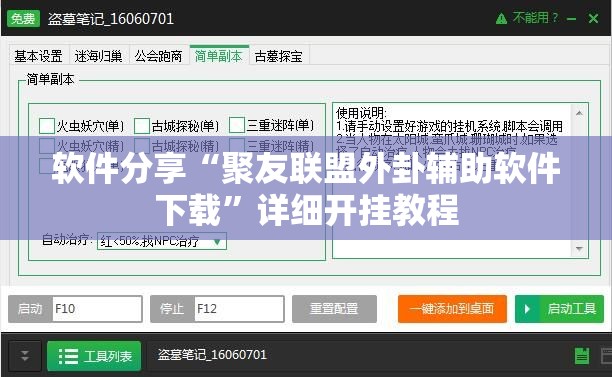Click 一键添加到桌面 orange button
Screen dimensions: 612x377
coord(452,309)
